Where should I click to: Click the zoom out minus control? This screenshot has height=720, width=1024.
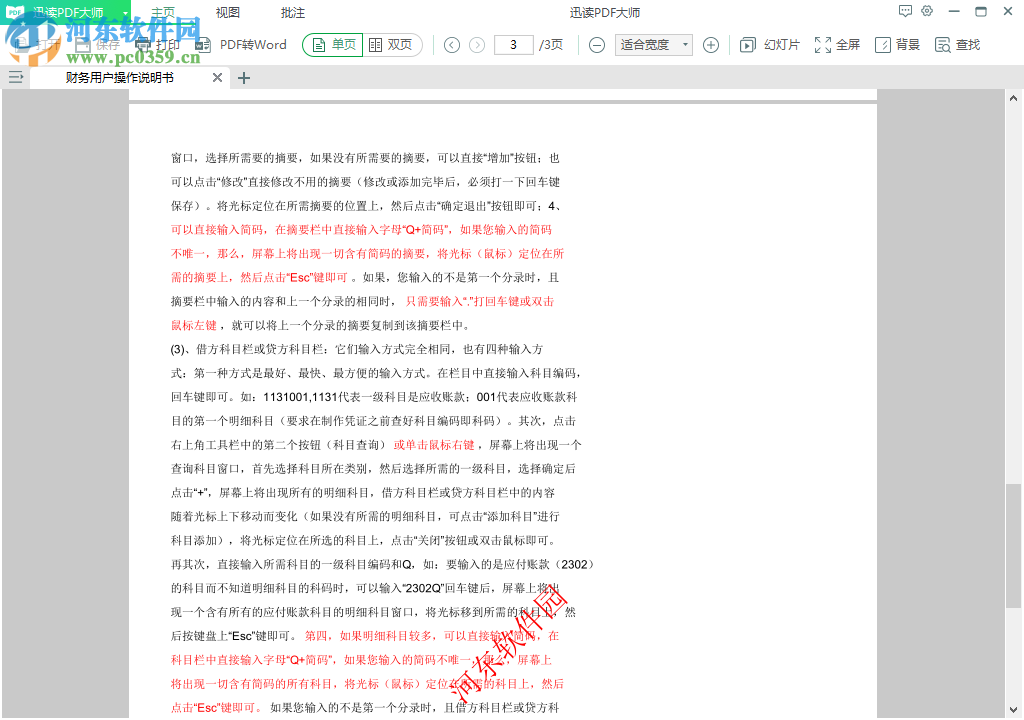click(597, 44)
